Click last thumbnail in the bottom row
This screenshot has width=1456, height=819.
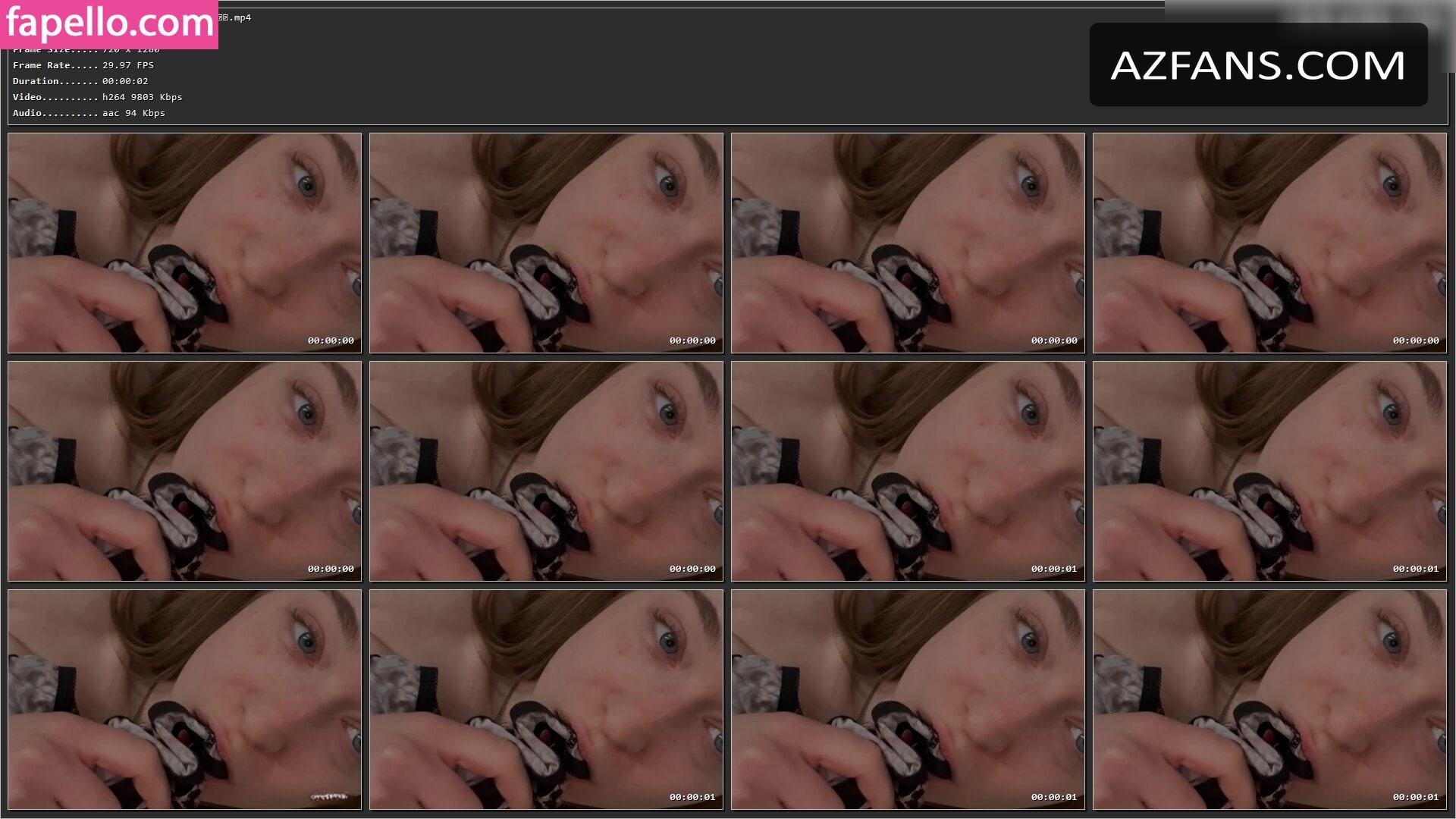point(1269,699)
